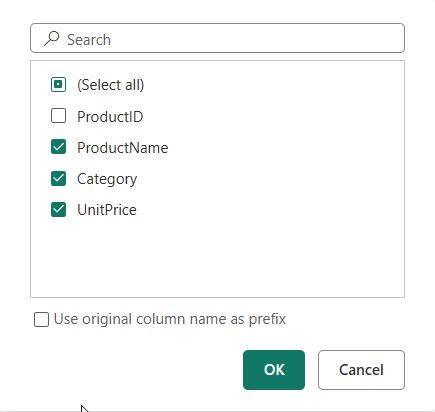Toggle the (Select all) checkbox
The width and height of the screenshot is (435, 412).
pyautogui.click(x=58, y=84)
